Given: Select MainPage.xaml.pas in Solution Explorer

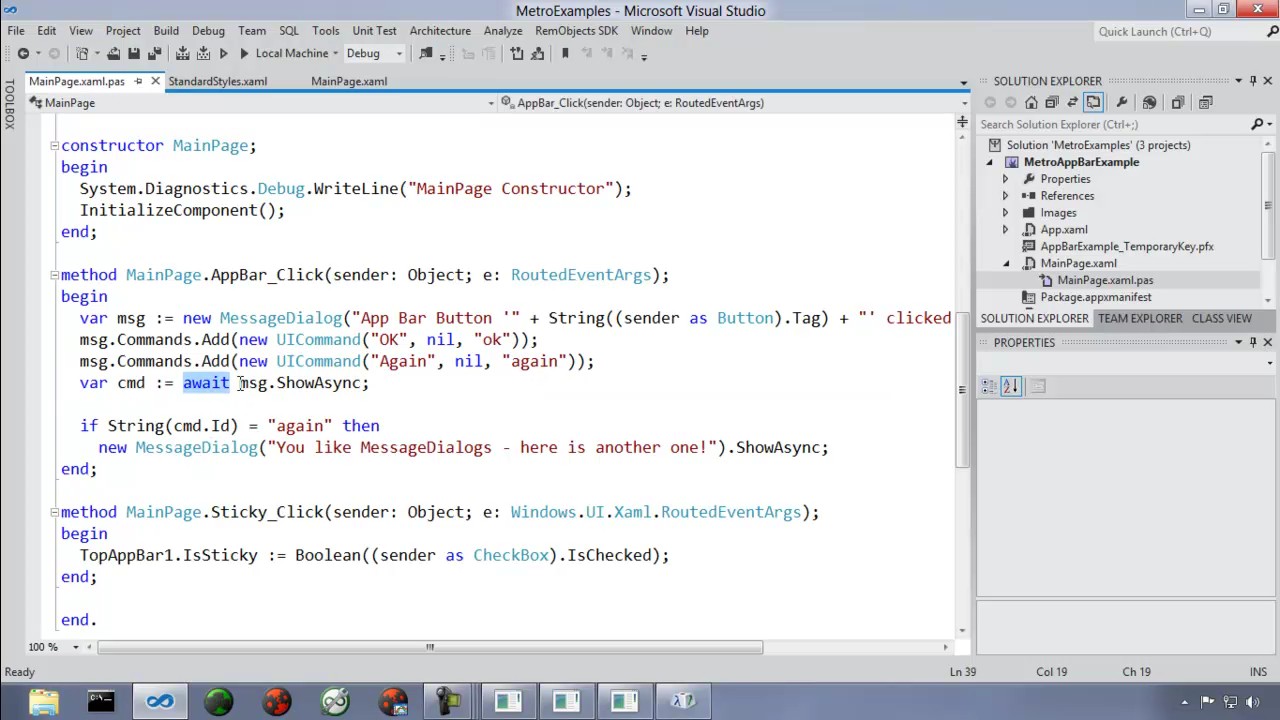Looking at the screenshot, I should tap(1105, 281).
